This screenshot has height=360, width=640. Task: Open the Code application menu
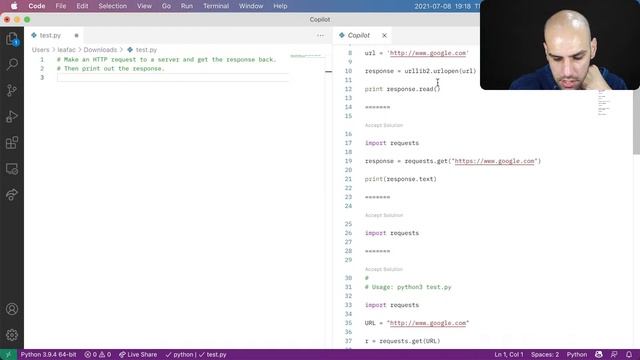pos(37,6)
